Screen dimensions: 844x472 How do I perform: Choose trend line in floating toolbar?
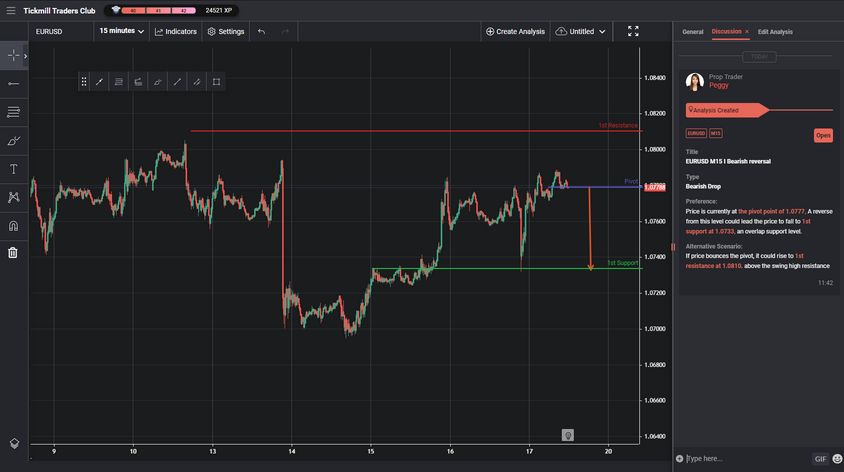100,82
